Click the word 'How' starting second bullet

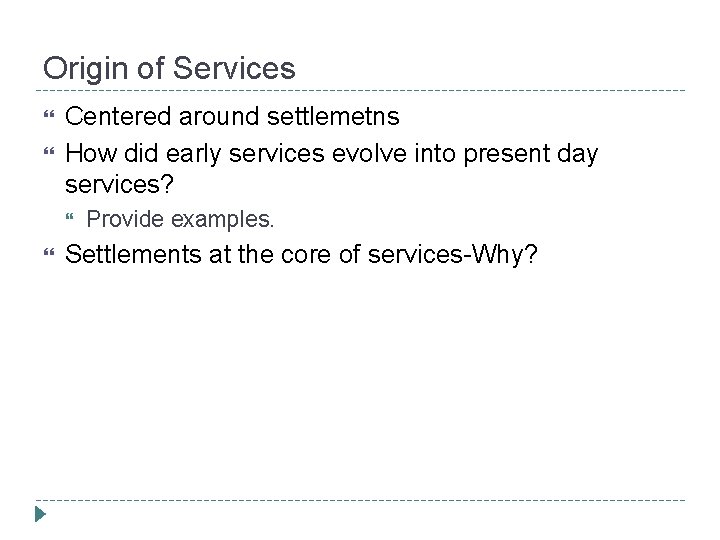point(87,154)
